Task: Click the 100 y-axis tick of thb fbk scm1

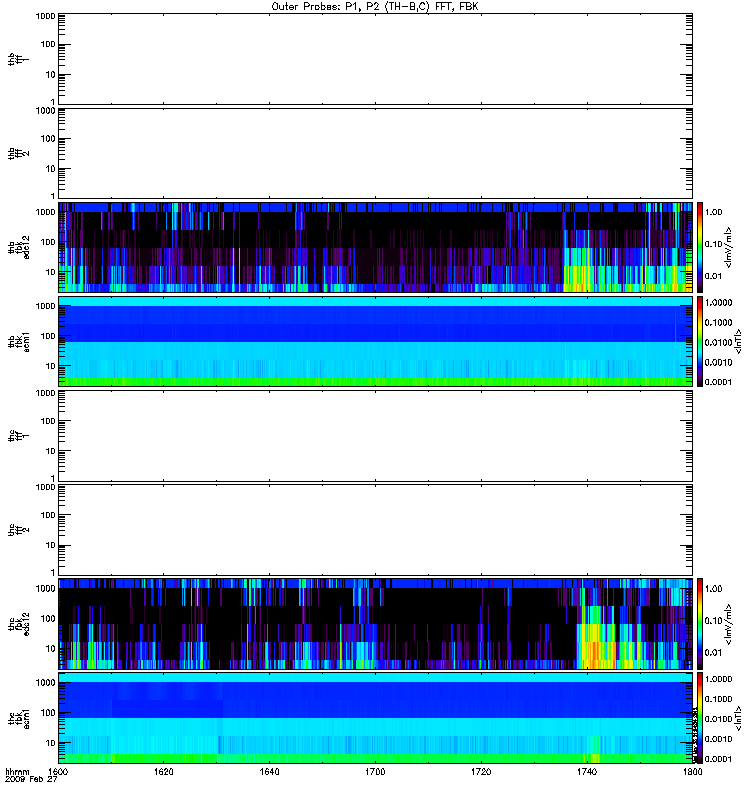Action: pyautogui.click(x=48, y=336)
